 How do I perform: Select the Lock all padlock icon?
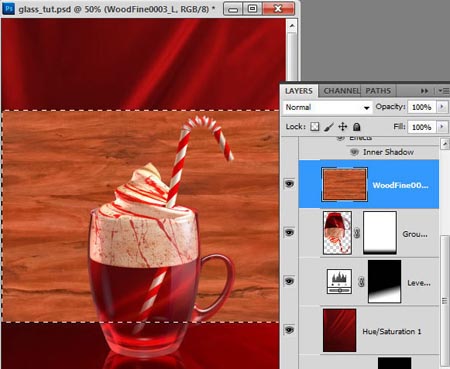point(357,127)
